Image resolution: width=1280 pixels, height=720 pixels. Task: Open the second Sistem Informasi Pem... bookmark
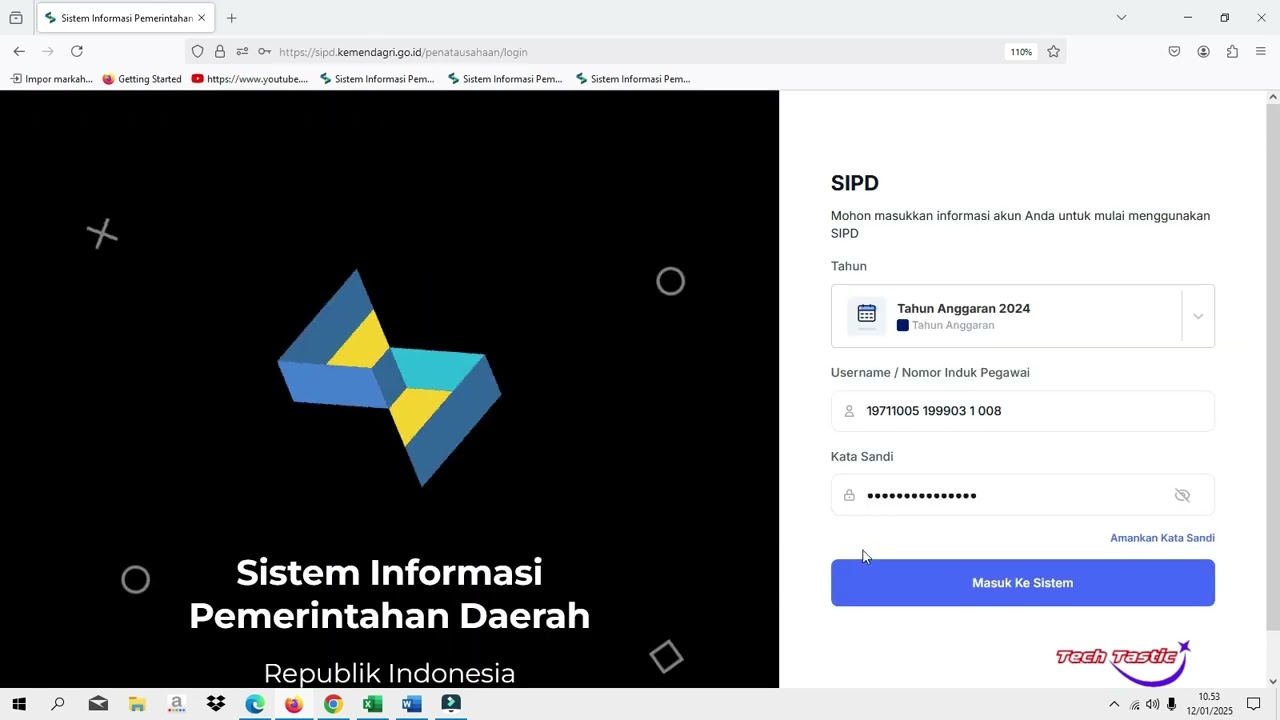tap(504, 79)
